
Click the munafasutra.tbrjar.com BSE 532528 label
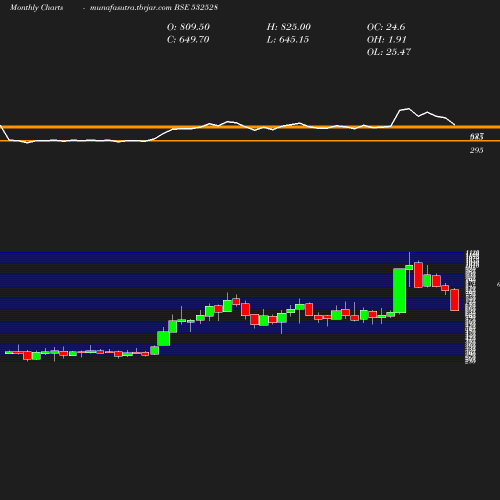click(154, 8)
